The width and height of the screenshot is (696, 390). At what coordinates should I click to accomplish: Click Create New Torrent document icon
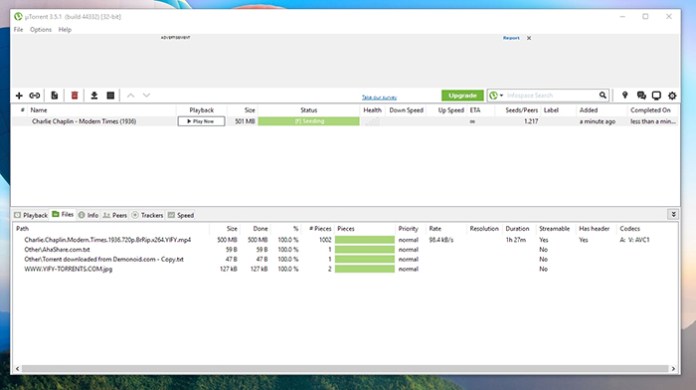[54, 95]
